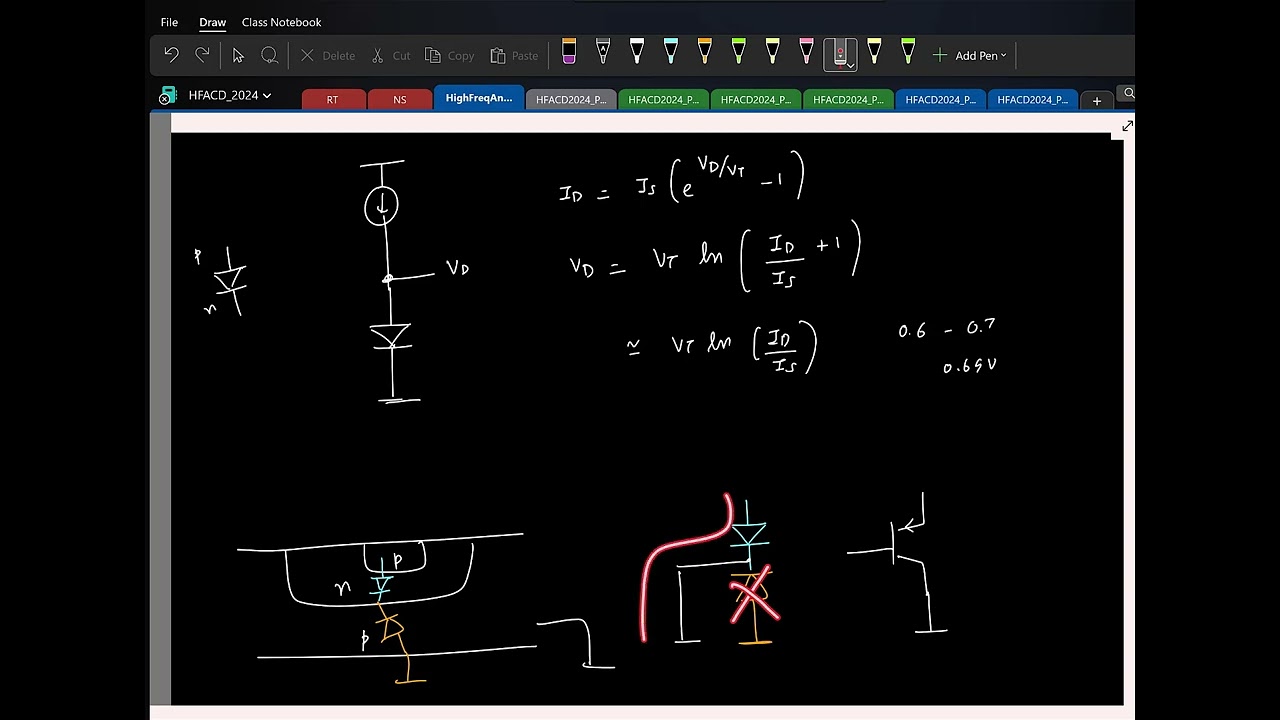The image size is (1280, 720).
Task: Pick the orange pen
Action: [705, 53]
